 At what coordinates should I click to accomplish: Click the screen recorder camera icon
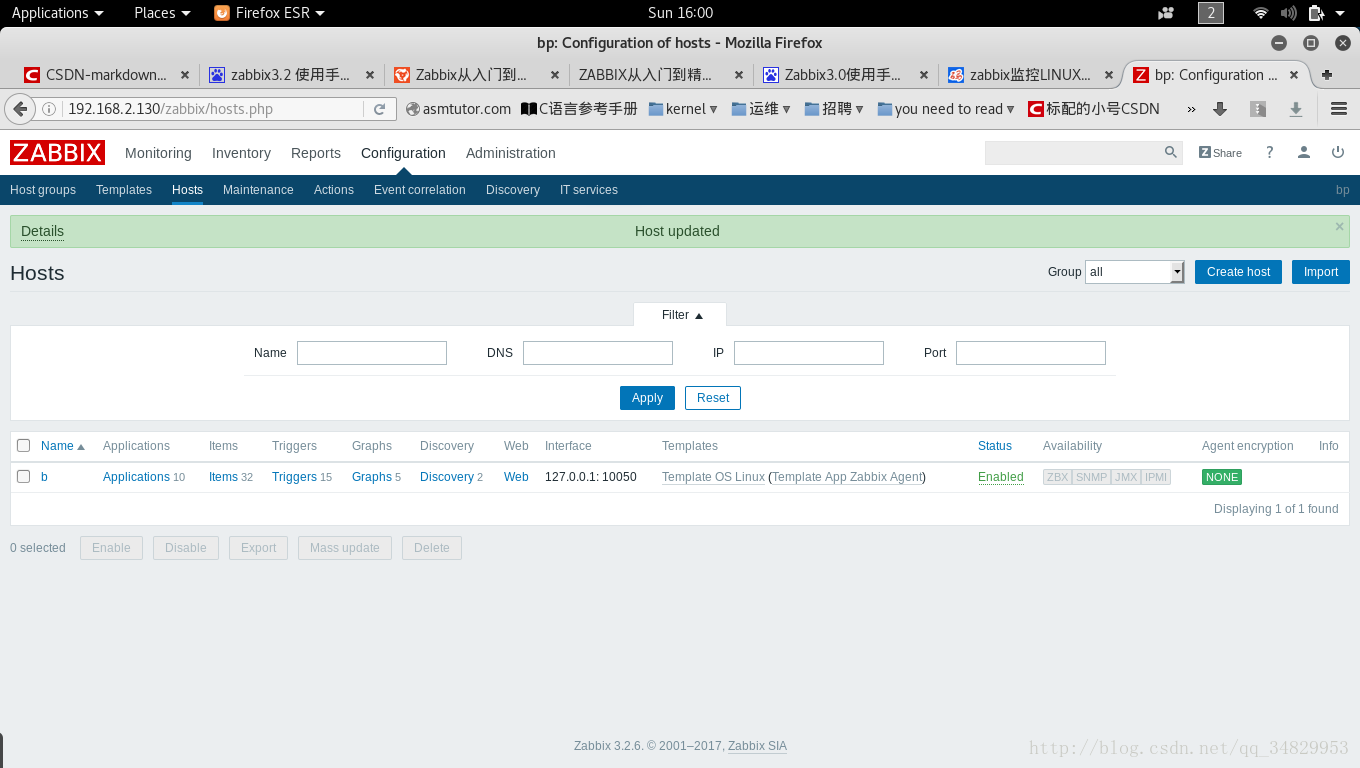(1166, 13)
